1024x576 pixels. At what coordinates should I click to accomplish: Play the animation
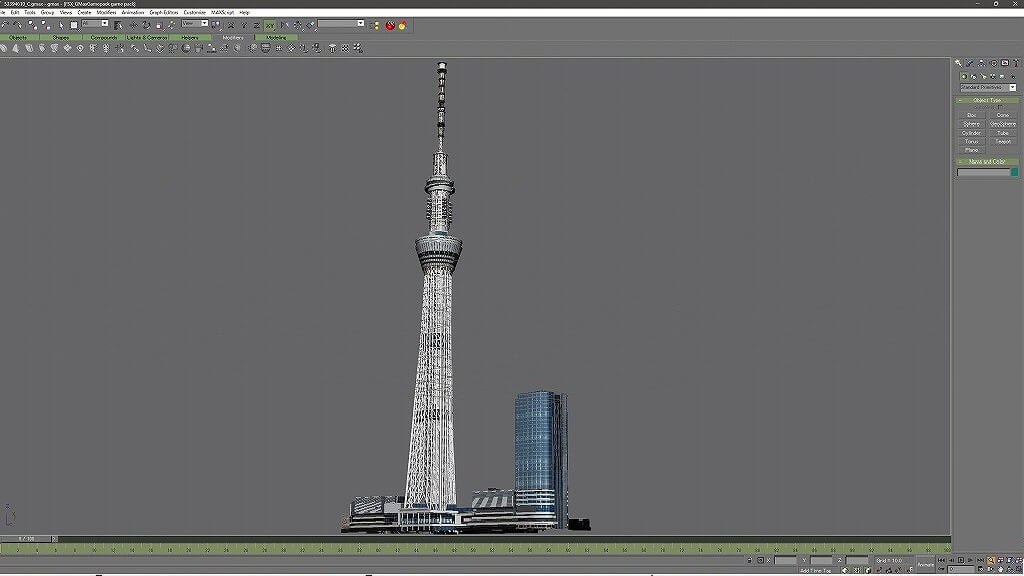(x=961, y=560)
